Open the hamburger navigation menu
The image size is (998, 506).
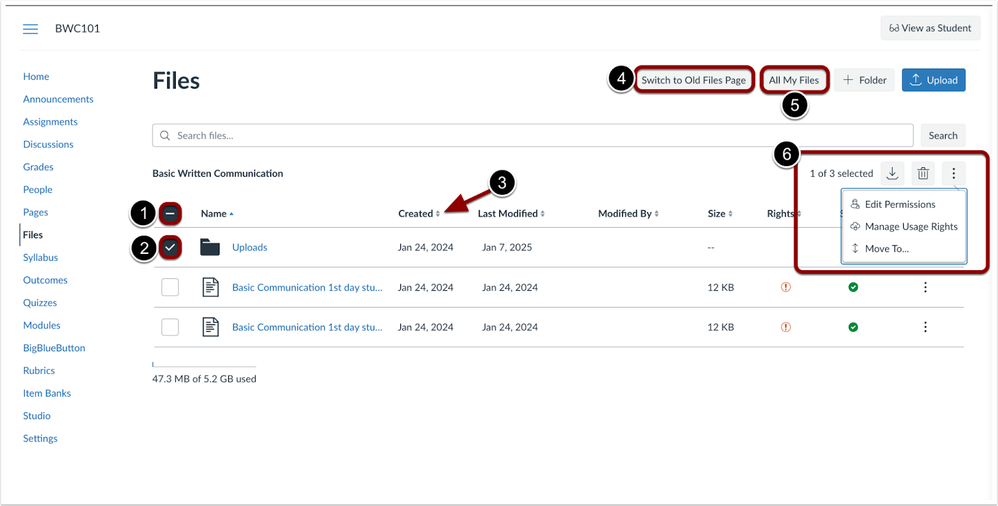tap(30, 29)
